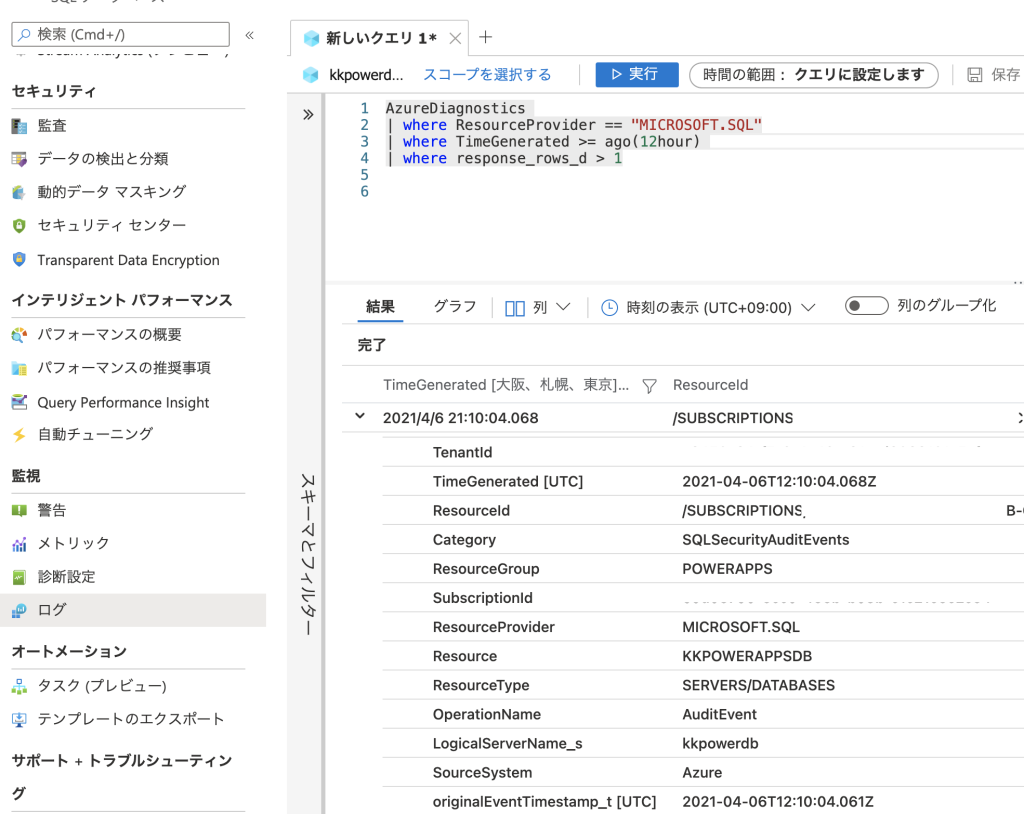Click タスク (プレビュー) icon
1024x814 pixels.
20,686
